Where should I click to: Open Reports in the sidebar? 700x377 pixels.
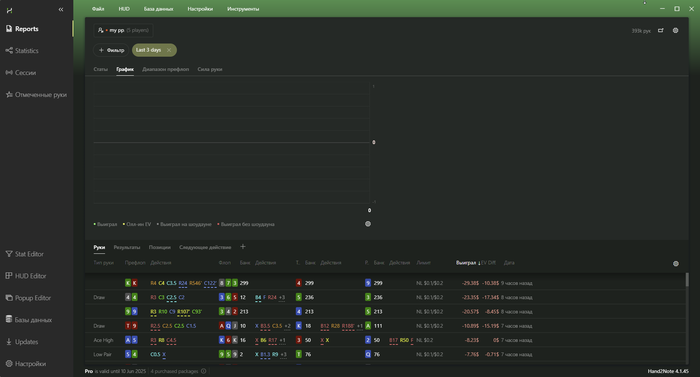(22, 29)
